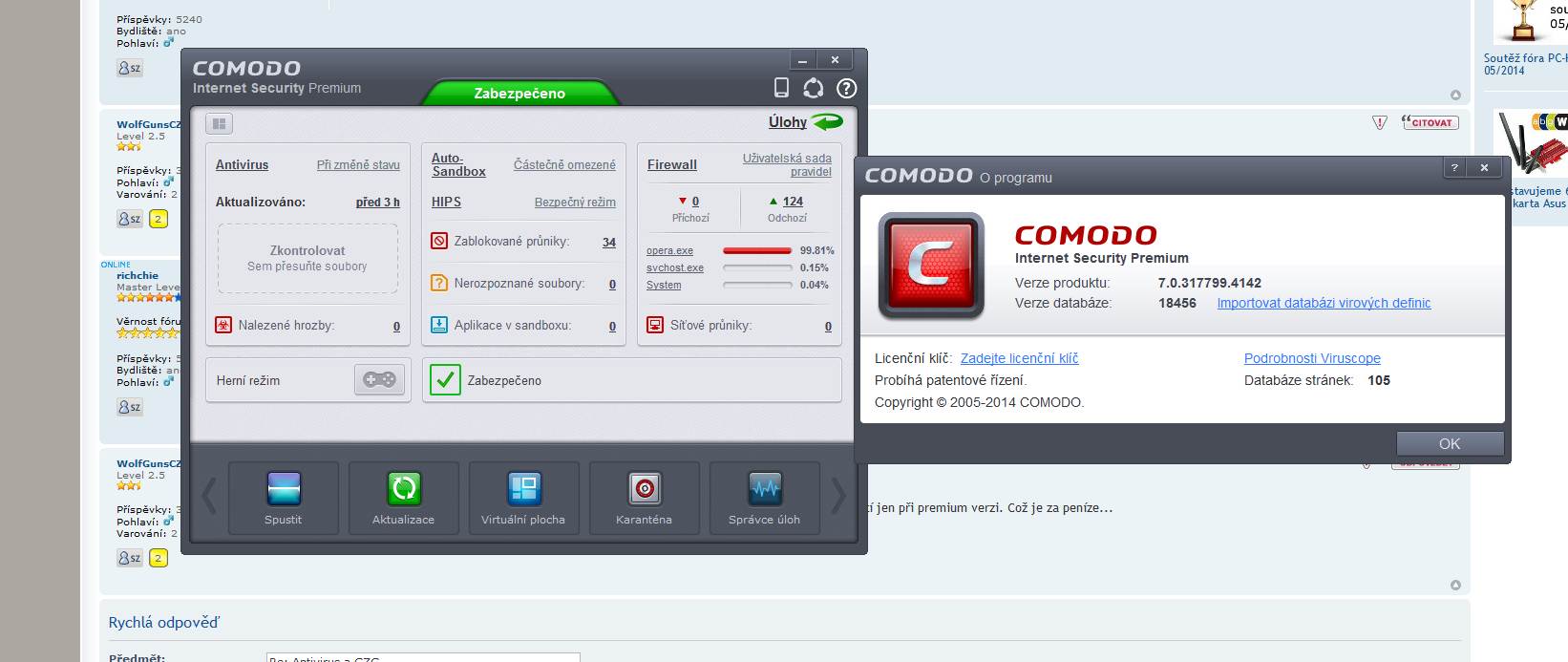
Task: Open Podrobnosti Viruscope link
Action: tap(1312, 358)
